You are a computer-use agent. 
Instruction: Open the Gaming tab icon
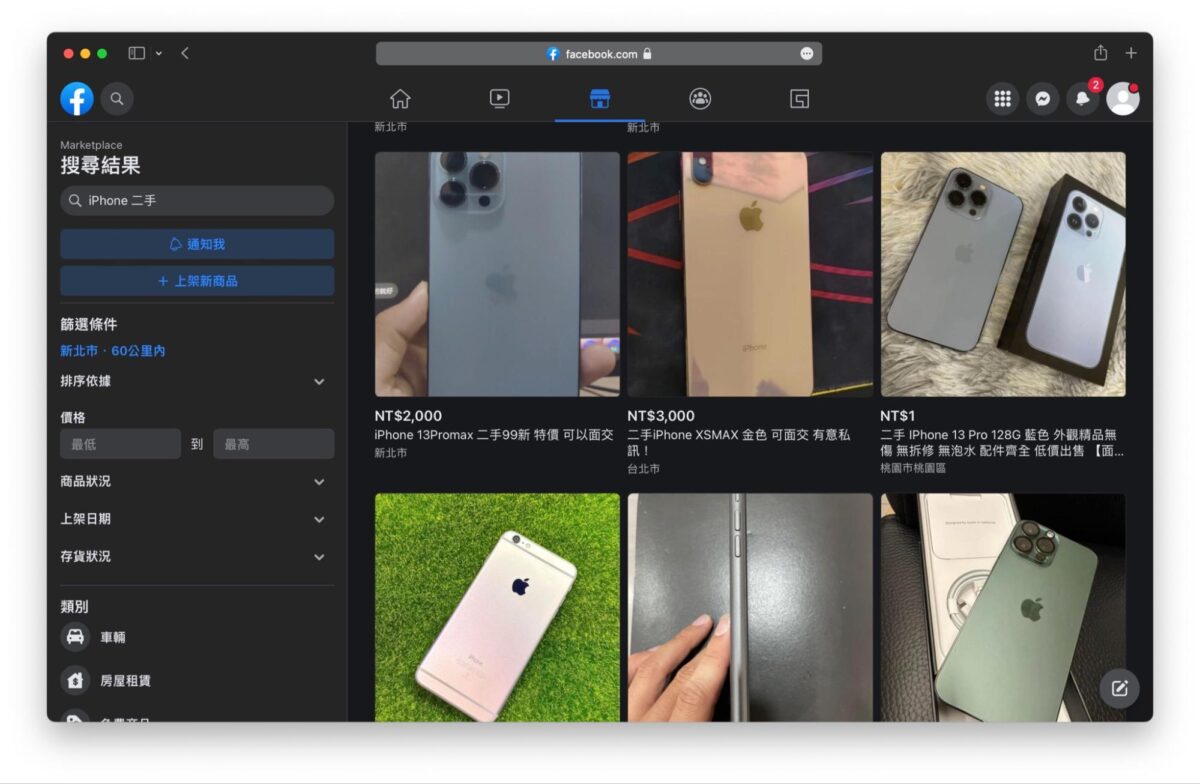tap(799, 99)
